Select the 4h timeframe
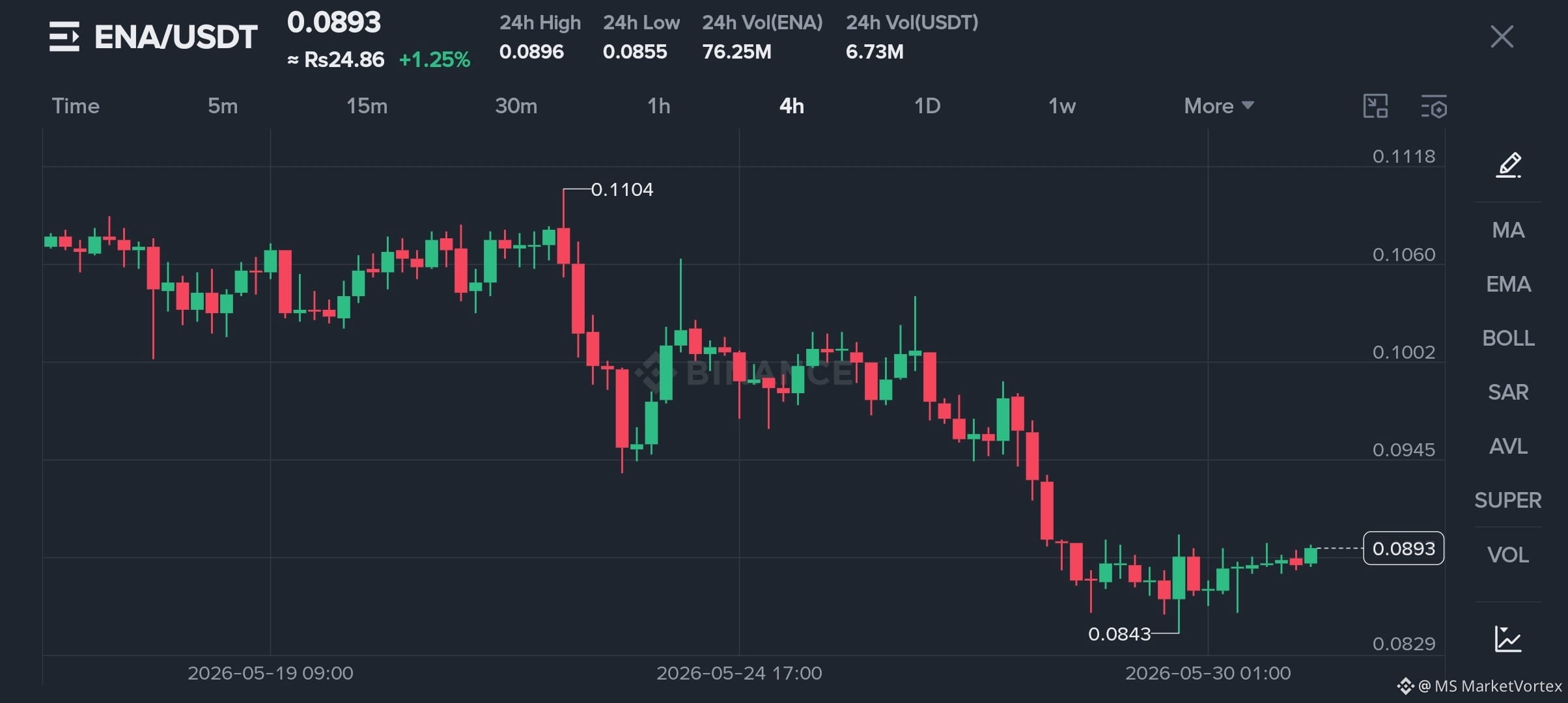This screenshot has height=703, width=1568. pos(792,106)
